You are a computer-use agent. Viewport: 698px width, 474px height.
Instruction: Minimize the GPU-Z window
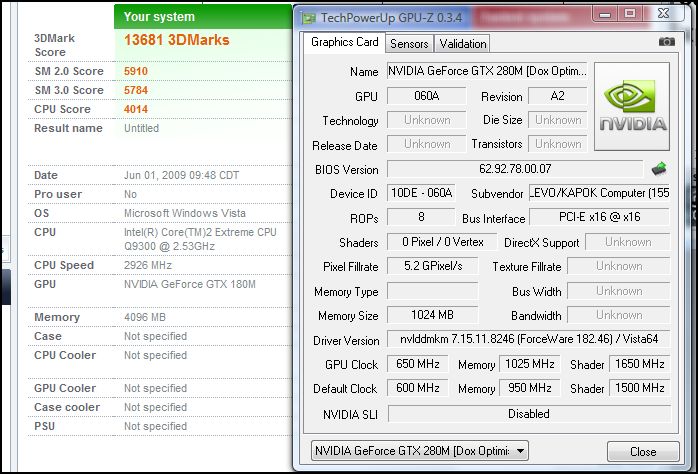(605, 14)
